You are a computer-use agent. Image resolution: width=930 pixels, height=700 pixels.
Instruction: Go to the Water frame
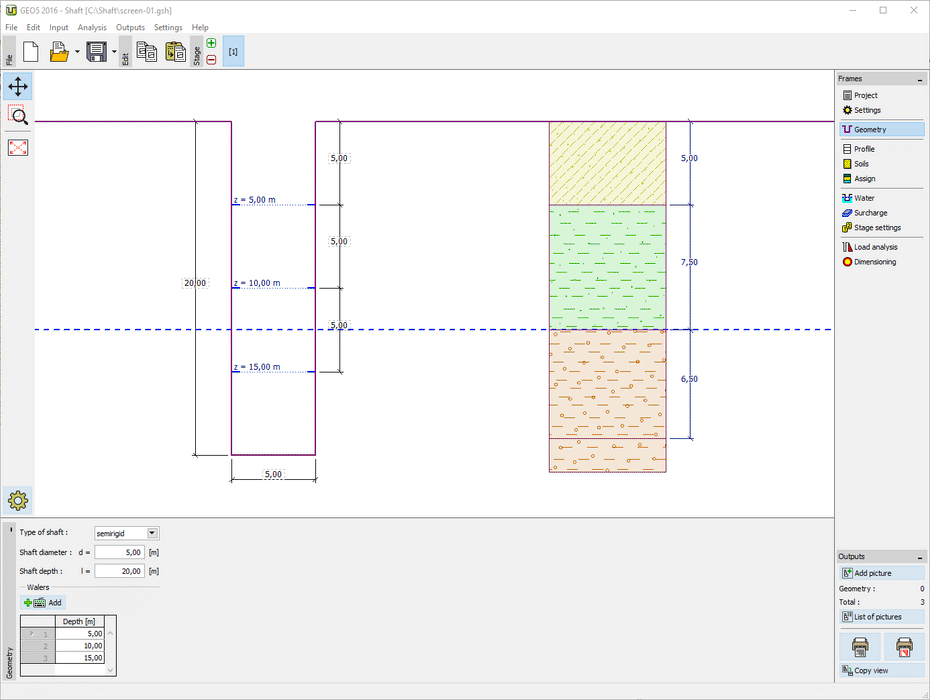(863, 198)
